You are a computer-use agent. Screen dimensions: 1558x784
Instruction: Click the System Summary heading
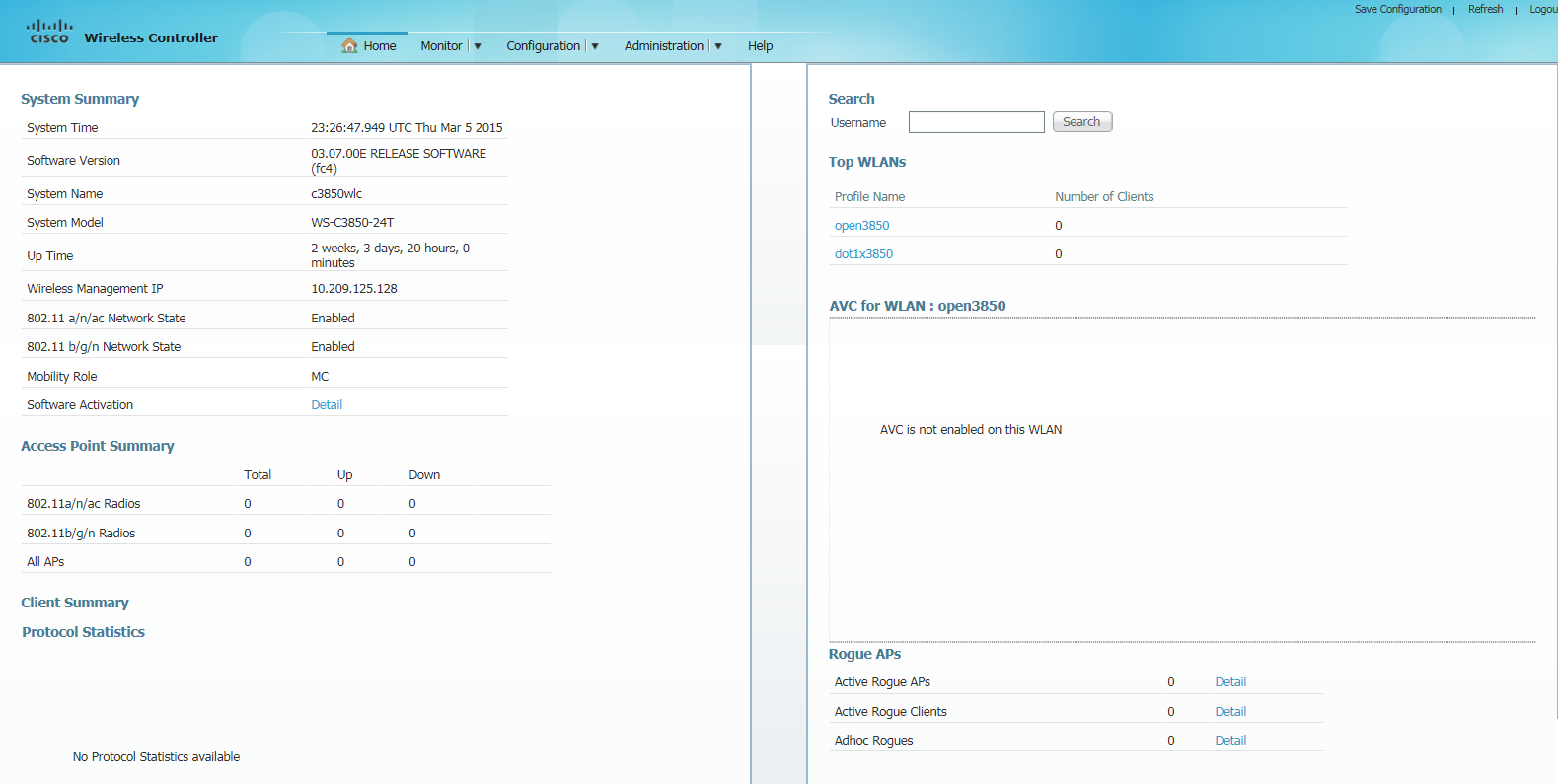tap(80, 99)
